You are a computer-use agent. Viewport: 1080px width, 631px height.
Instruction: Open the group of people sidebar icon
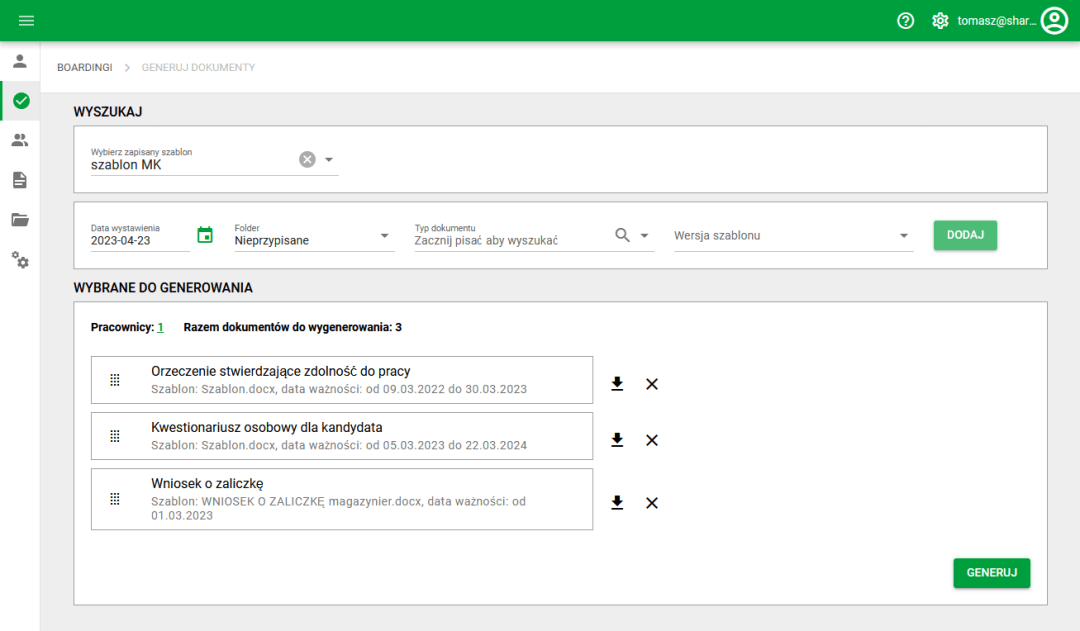click(x=20, y=141)
